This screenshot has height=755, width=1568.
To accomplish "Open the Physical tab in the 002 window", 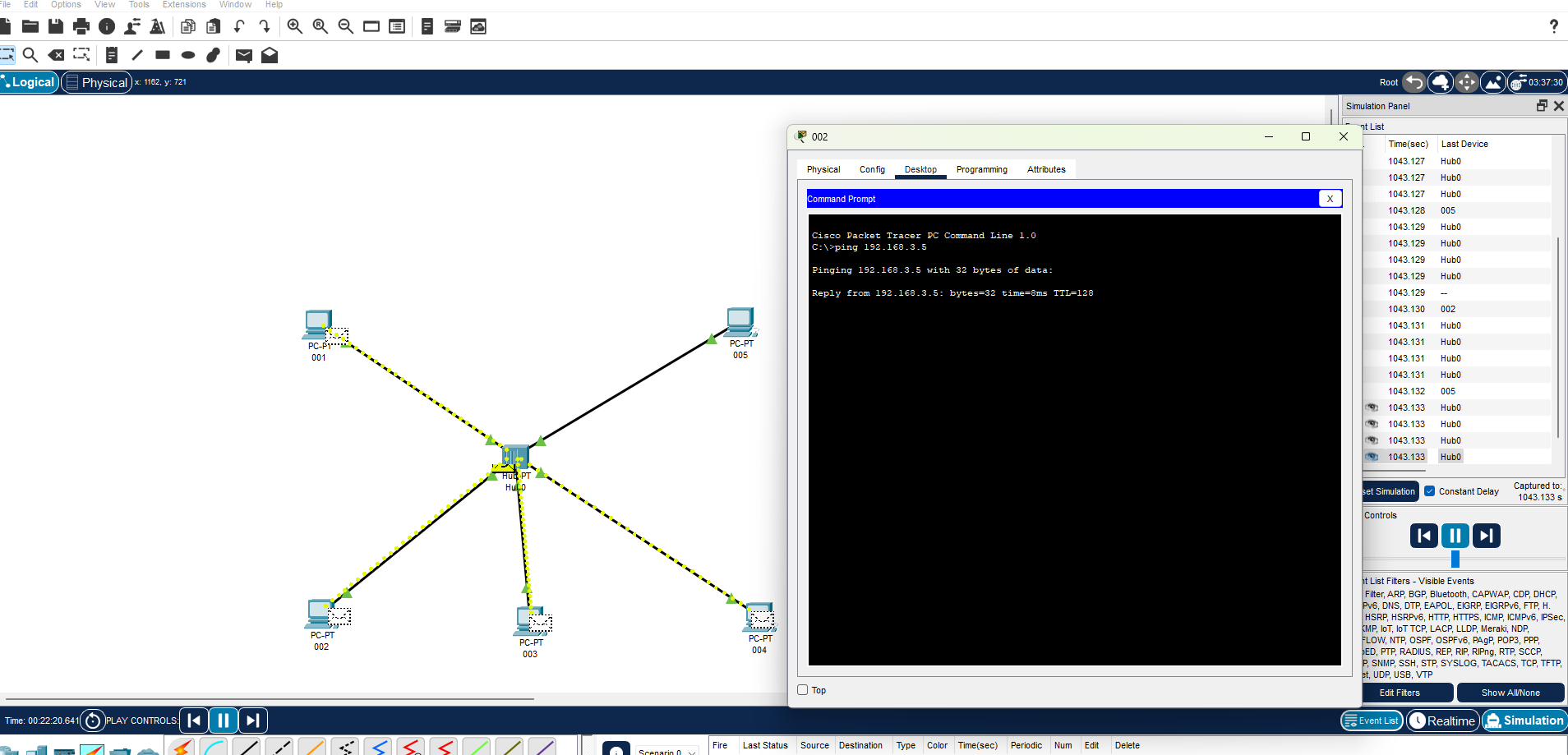I will click(823, 169).
